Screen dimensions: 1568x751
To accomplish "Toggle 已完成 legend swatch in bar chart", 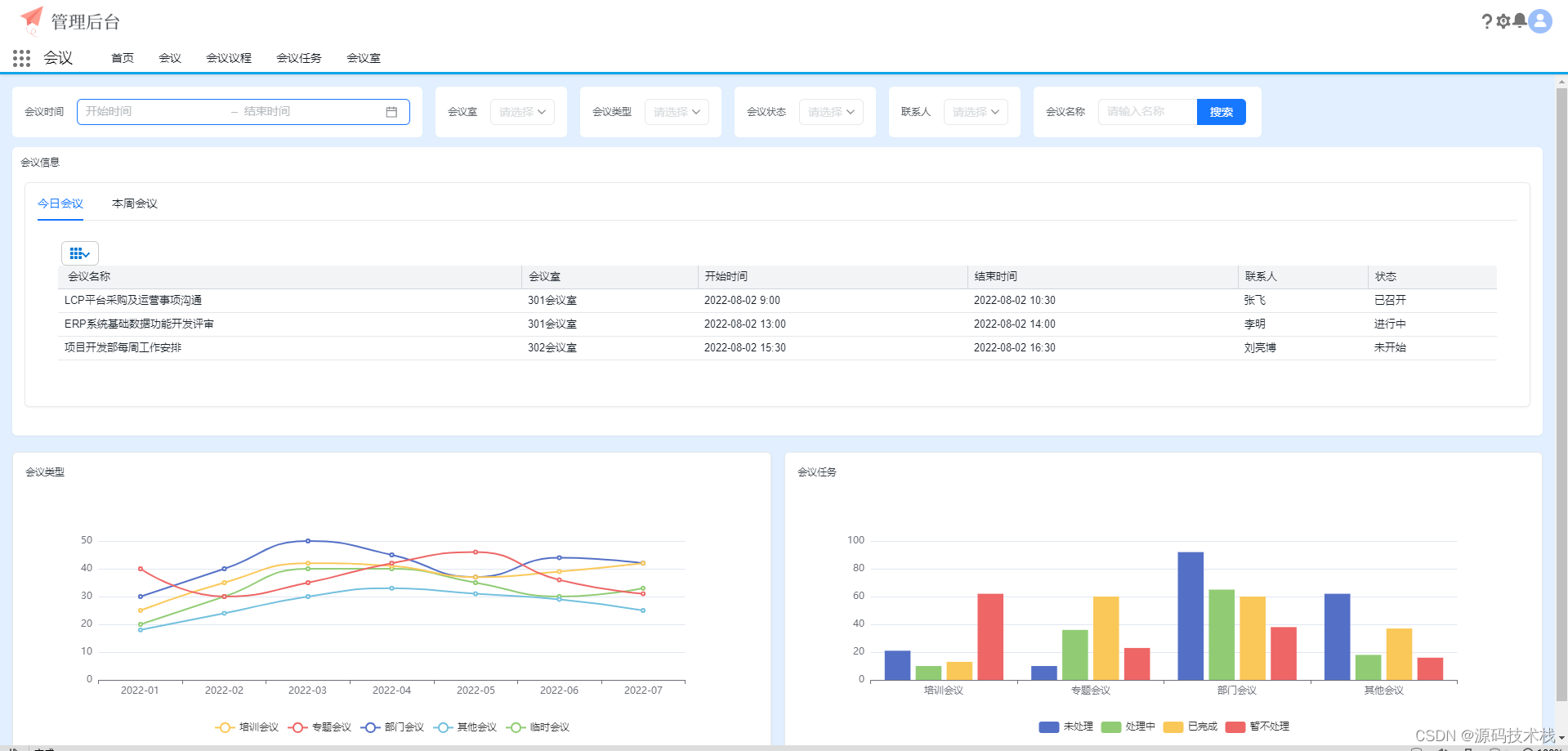I will [x=1173, y=726].
